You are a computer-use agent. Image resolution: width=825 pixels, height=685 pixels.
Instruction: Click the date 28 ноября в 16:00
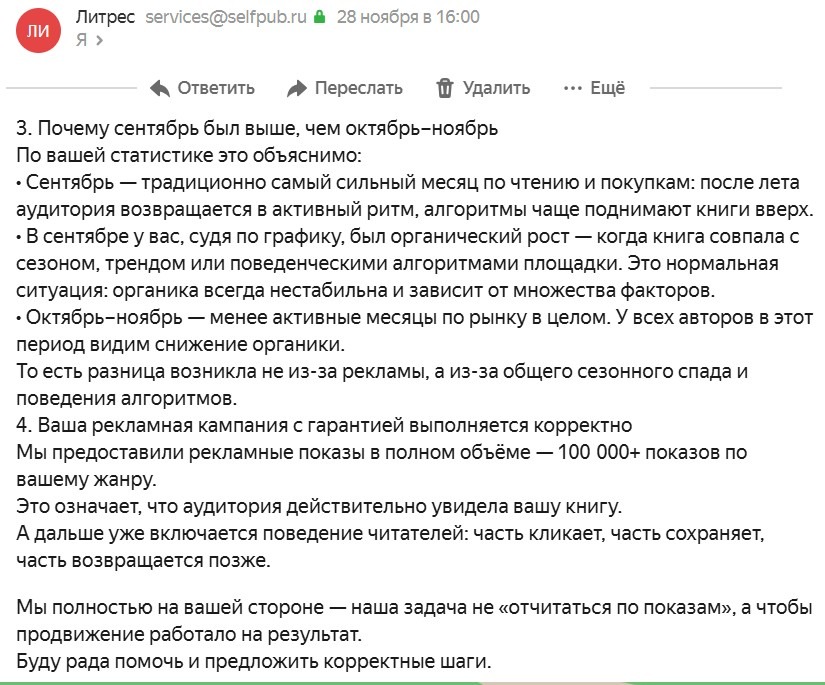(x=408, y=17)
